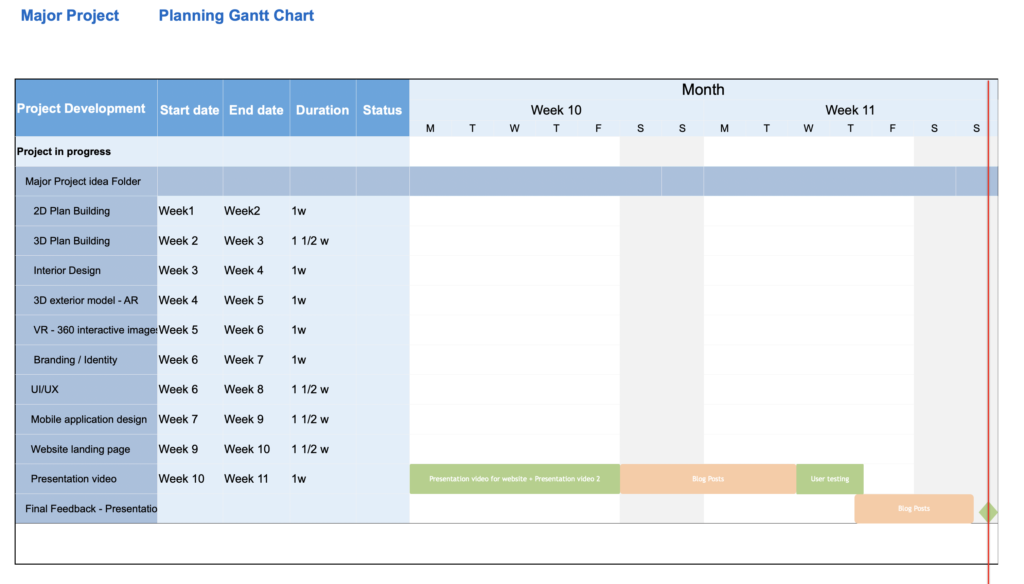Click the Week 10 timeline header
This screenshot has height=584, width=1024.
point(556,110)
